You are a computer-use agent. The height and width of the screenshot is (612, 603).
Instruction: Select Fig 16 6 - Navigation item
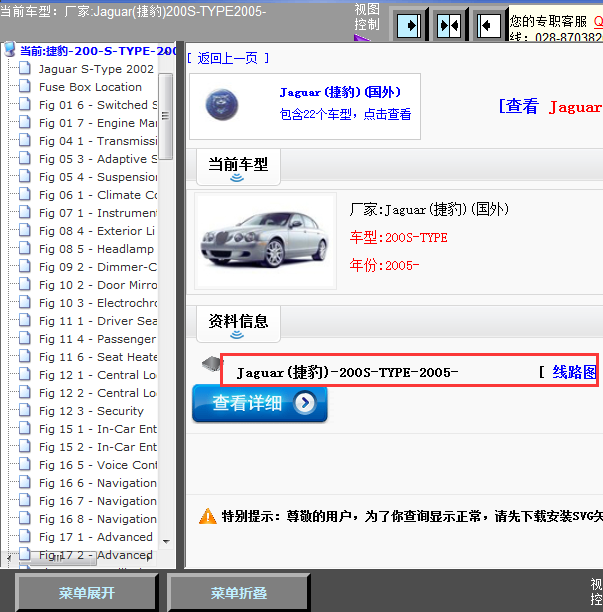coord(98,483)
